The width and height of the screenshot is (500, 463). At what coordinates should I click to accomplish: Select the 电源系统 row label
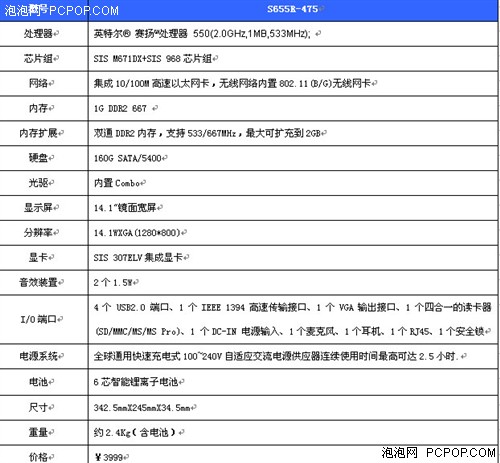(39, 356)
